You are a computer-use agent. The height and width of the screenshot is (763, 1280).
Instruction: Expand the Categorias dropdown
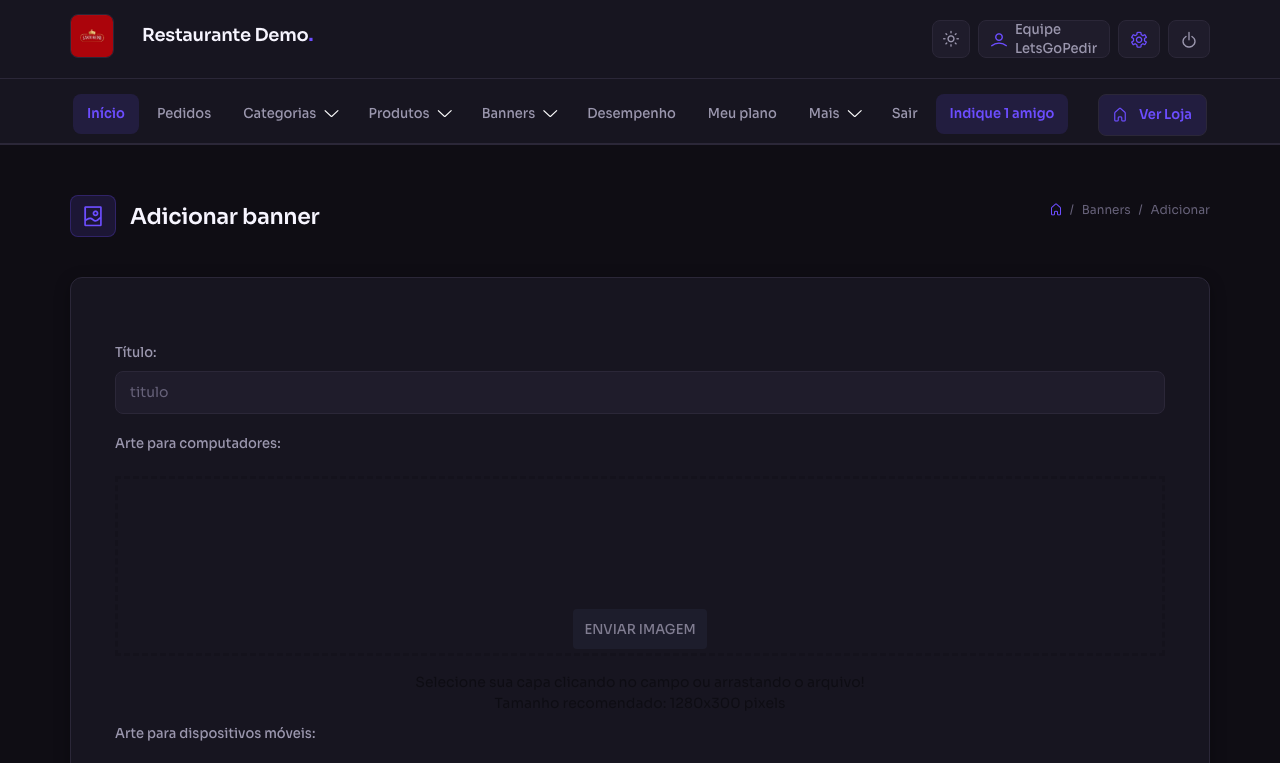point(290,113)
